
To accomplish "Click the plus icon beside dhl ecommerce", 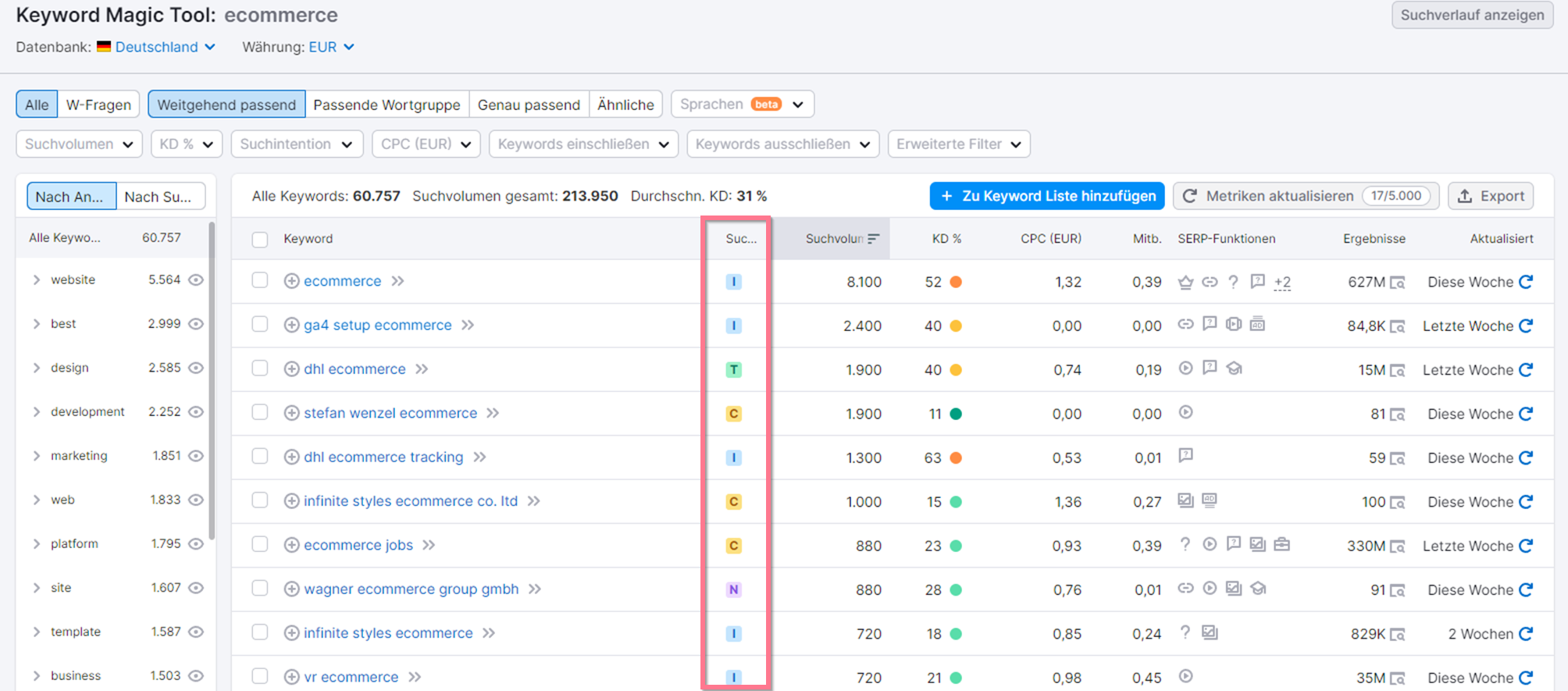I will 291,369.
